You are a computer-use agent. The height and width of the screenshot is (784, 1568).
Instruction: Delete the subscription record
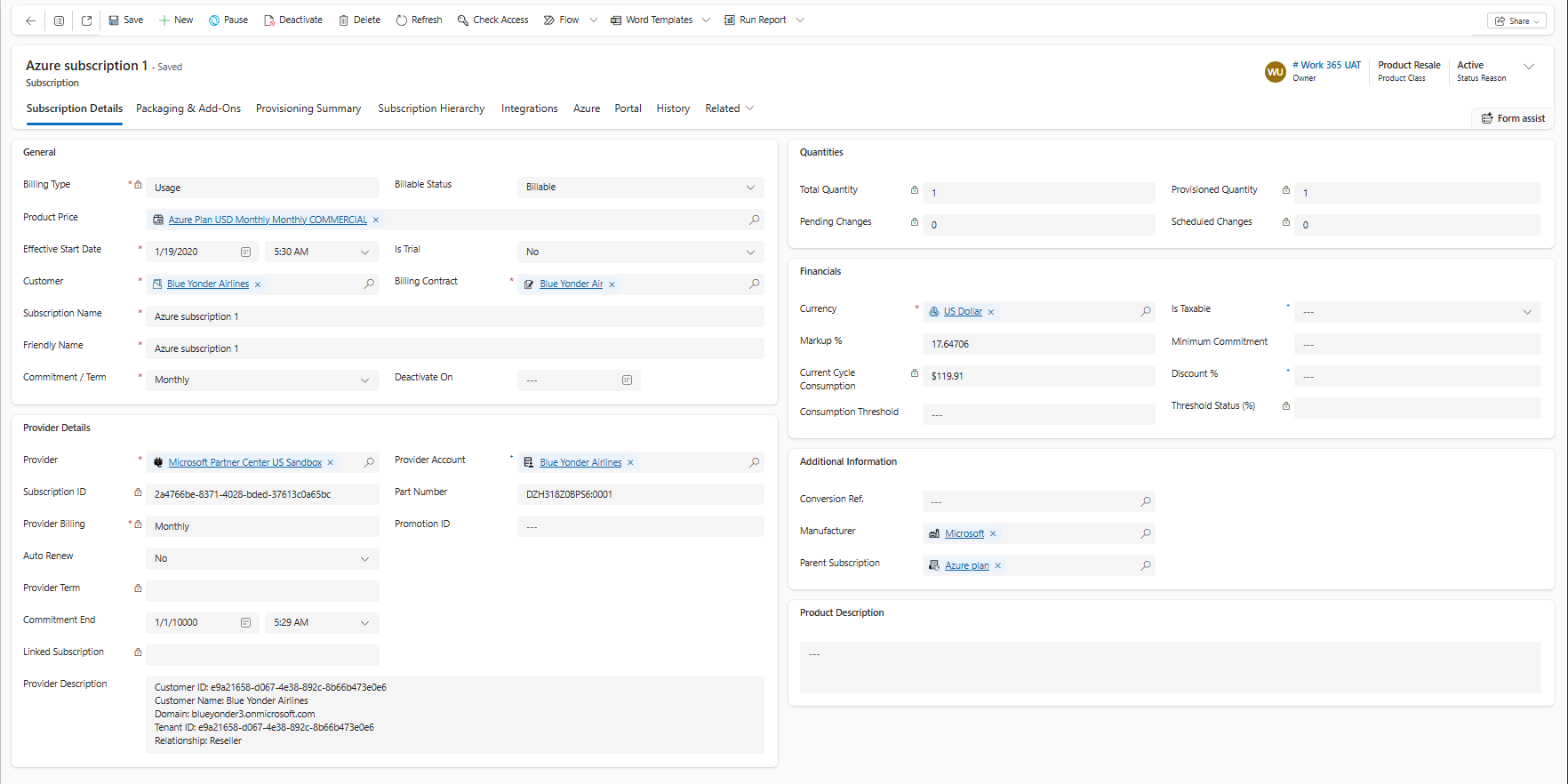pyautogui.click(x=359, y=20)
